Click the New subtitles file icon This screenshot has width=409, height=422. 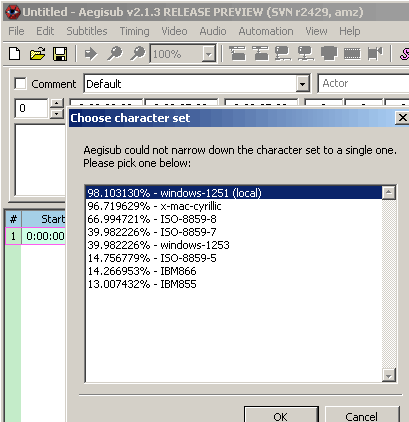pos(14,54)
